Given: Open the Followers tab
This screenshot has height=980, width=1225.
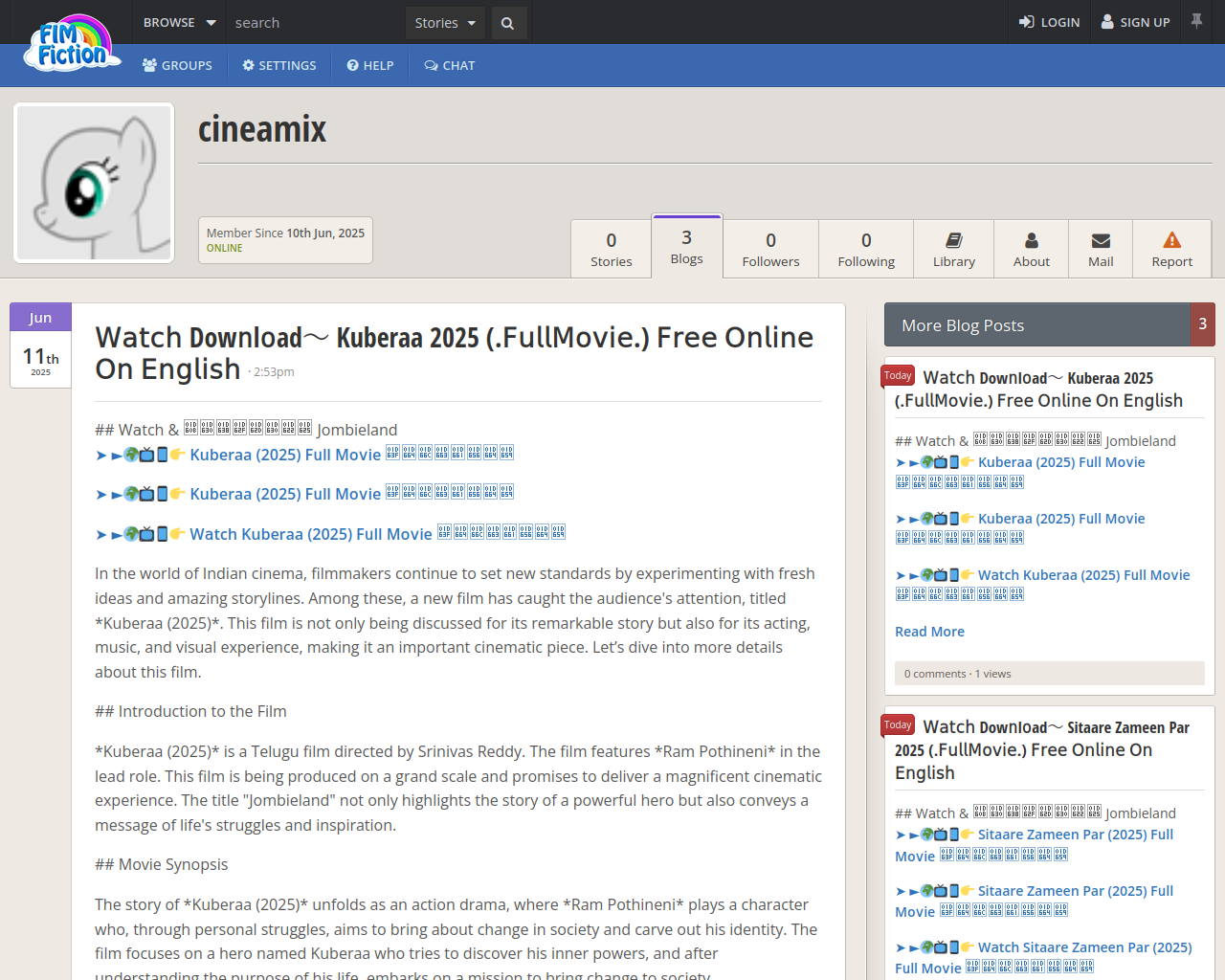Looking at the screenshot, I should click(770, 249).
